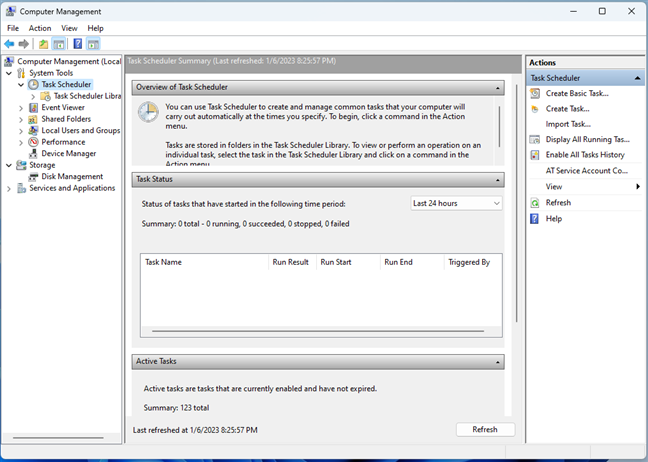Click the Task Scheduler clock tree icon
648x462 pixels.
pyautogui.click(x=33, y=85)
